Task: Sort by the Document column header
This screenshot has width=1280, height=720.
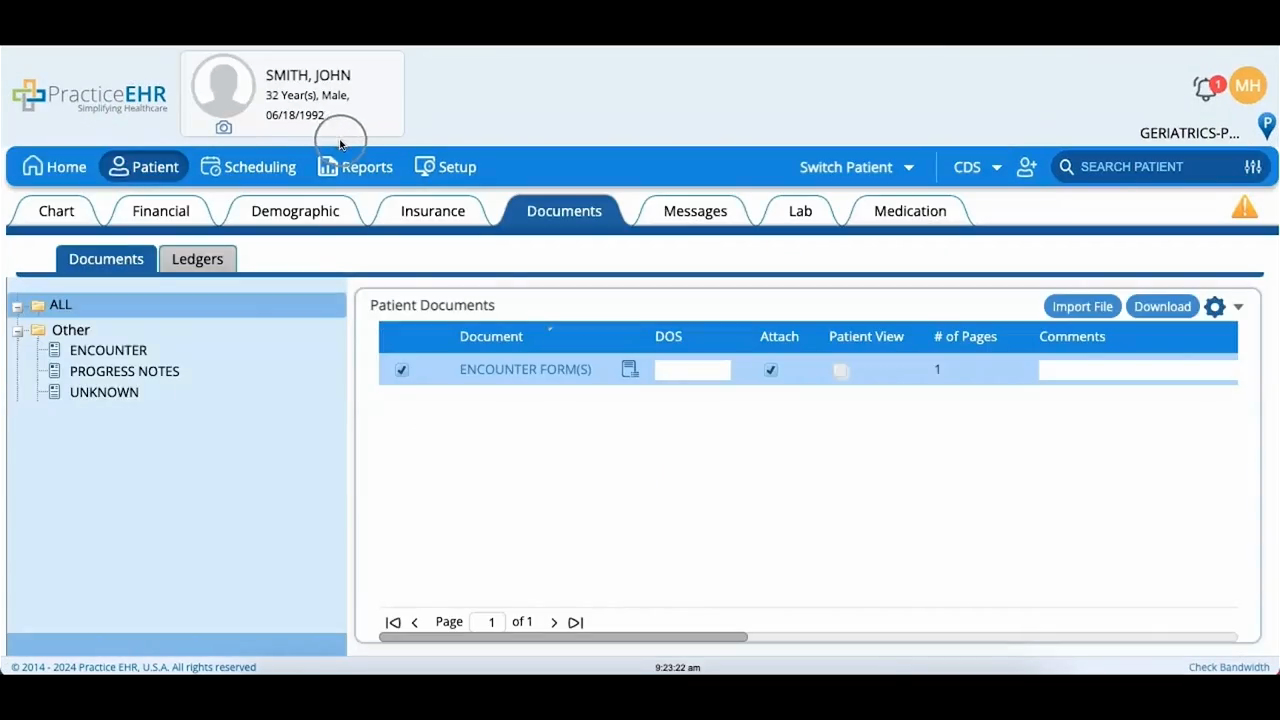Action: (491, 337)
